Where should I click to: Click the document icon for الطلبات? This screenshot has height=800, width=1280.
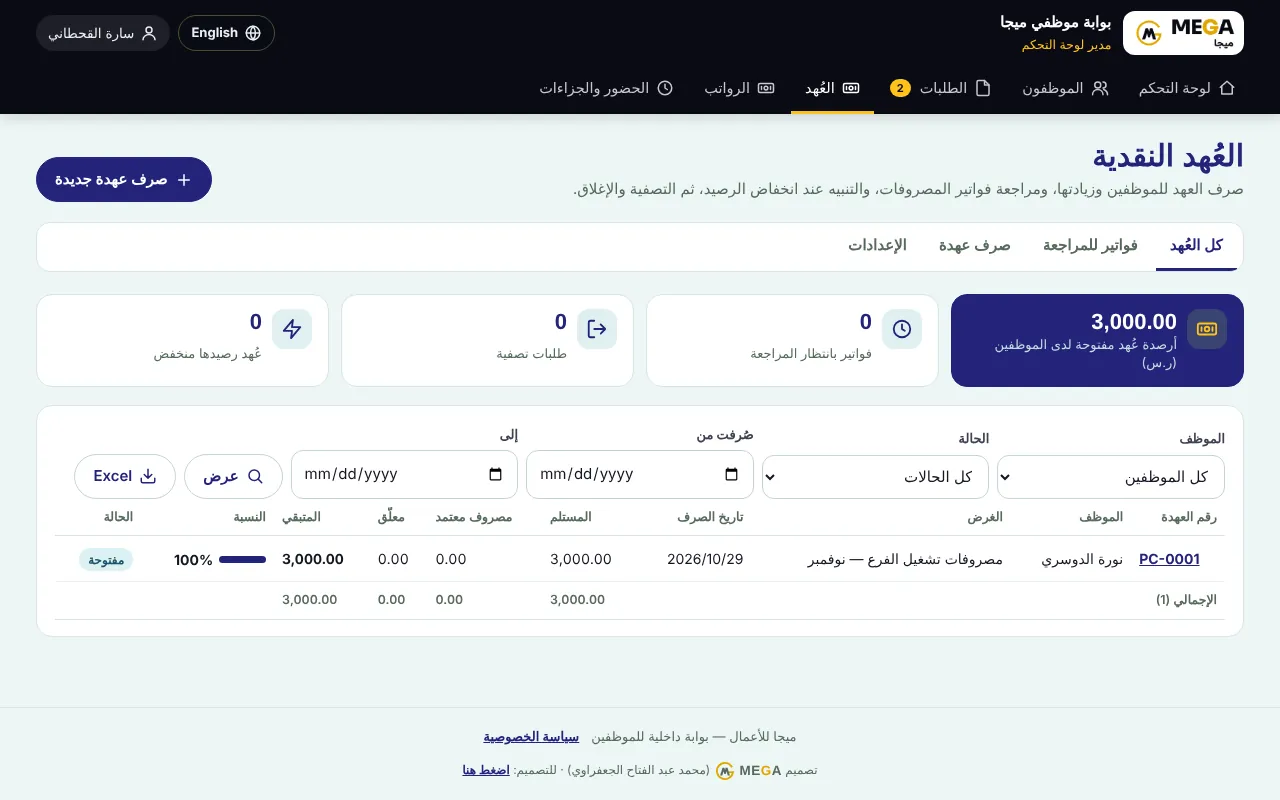[983, 88]
